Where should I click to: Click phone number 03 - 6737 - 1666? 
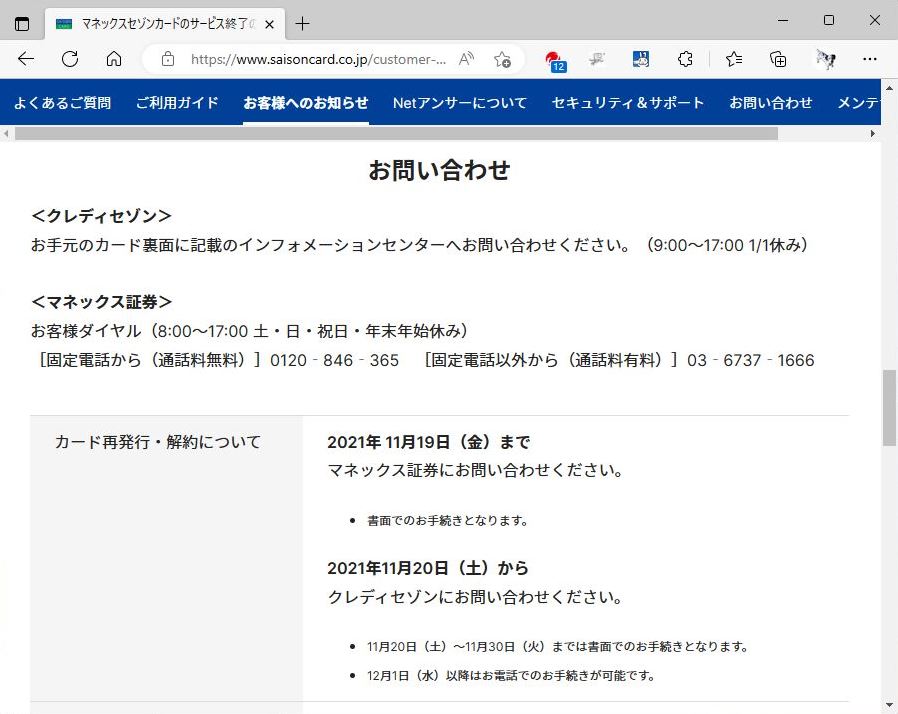pyautogui.click(x=751, y=360)
